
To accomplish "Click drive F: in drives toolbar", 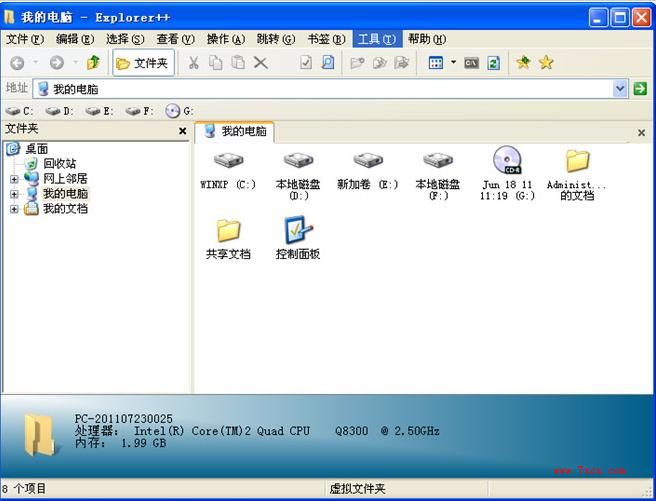I will point(139,111).
